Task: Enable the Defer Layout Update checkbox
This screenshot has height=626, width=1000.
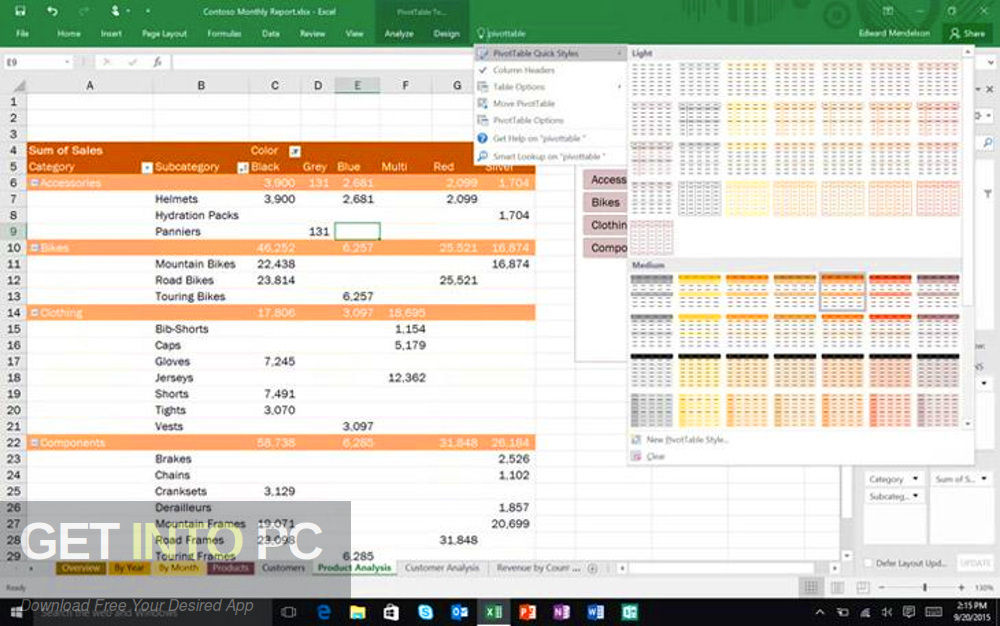Action: 867,563
